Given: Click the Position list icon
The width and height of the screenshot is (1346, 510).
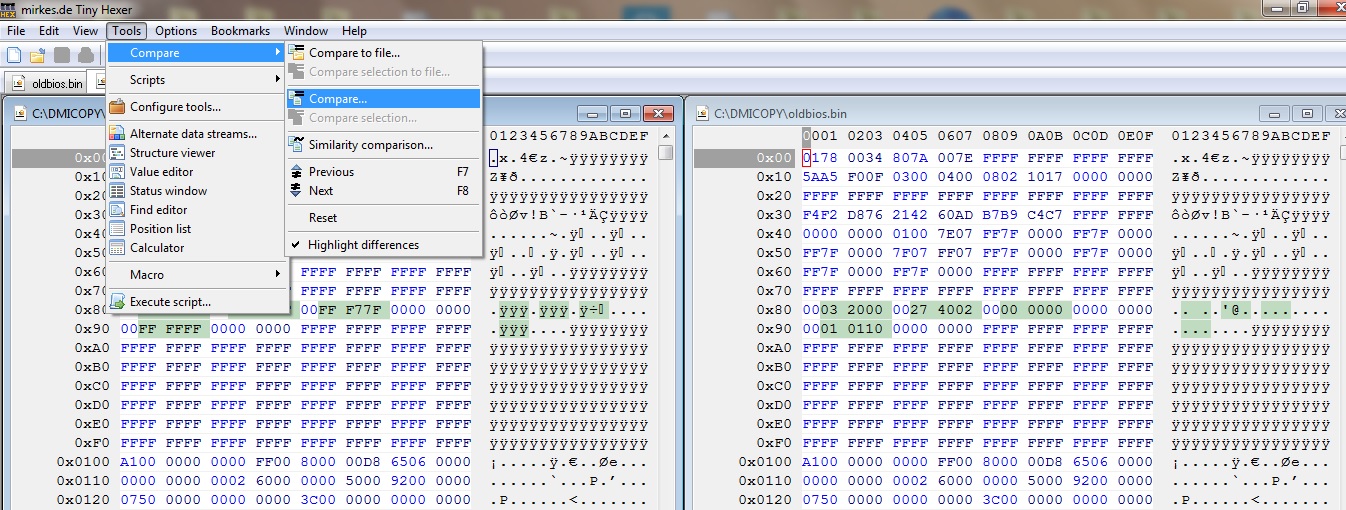Looking at the screenshot, I should 117,229.
